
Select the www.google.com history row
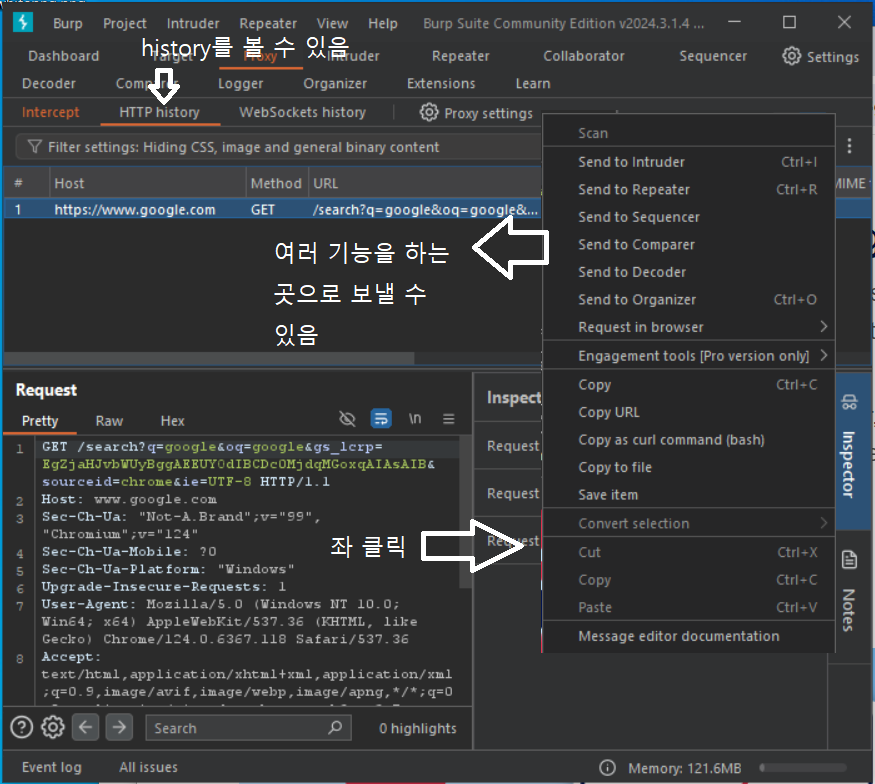pyautogui.click(x=272, y=209)
